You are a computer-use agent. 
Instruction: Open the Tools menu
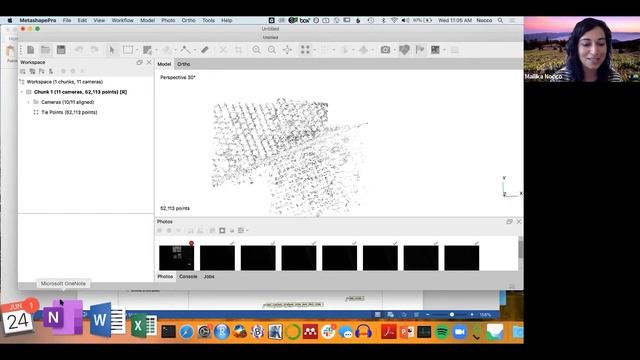pos(208,20)
